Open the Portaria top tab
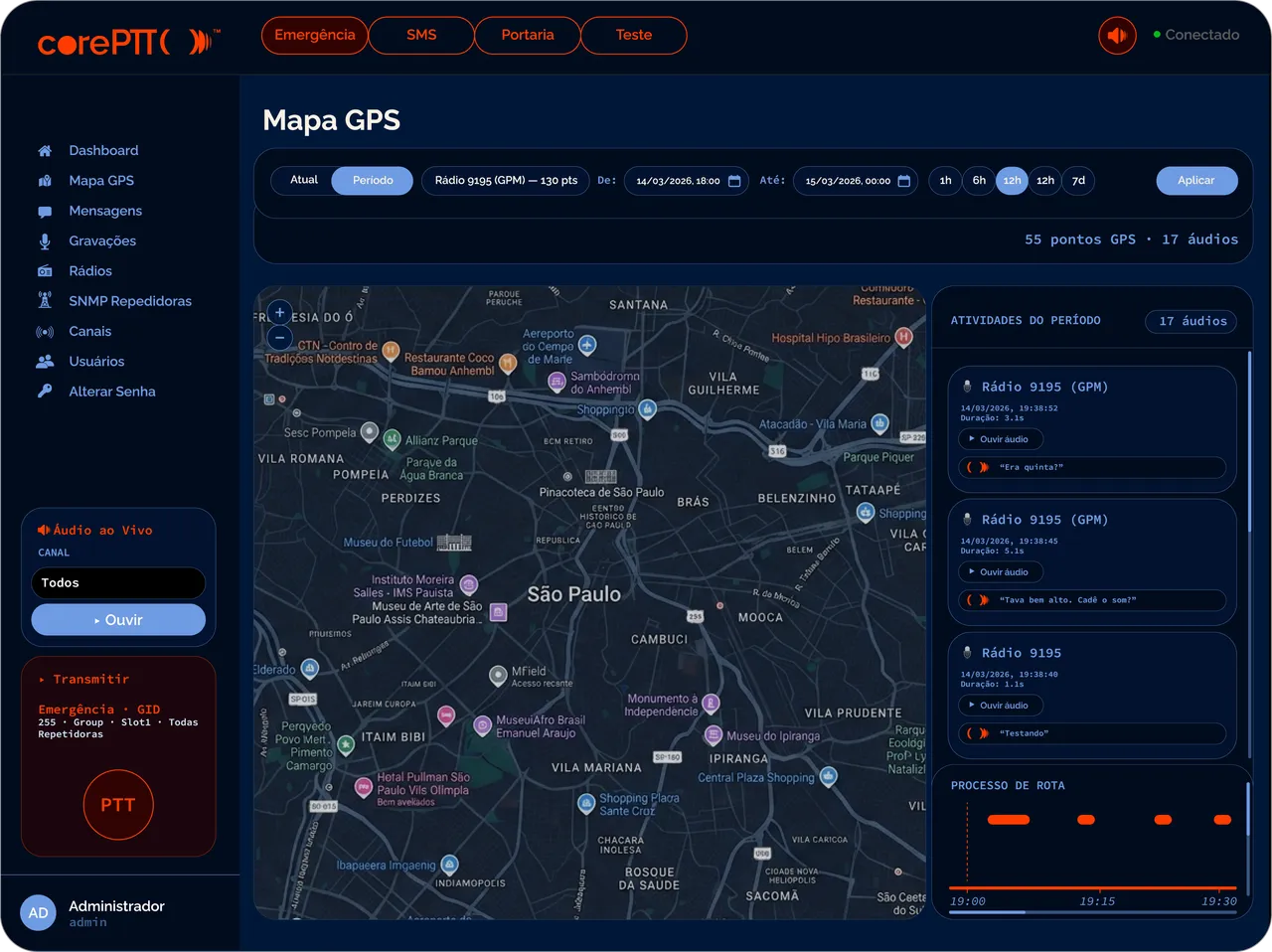The width and height of the screenshot is (1272, 952). (528, 35)
